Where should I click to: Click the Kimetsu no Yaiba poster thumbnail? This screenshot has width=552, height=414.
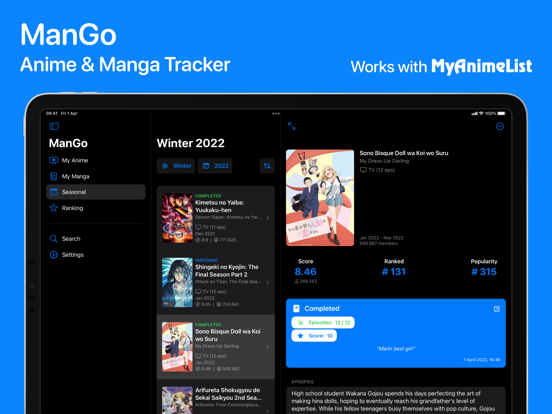click(177, 218)
